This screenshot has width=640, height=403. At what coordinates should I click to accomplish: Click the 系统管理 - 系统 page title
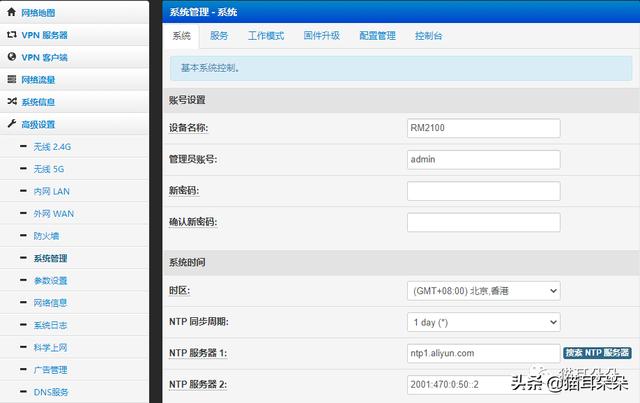coord(203,12)
